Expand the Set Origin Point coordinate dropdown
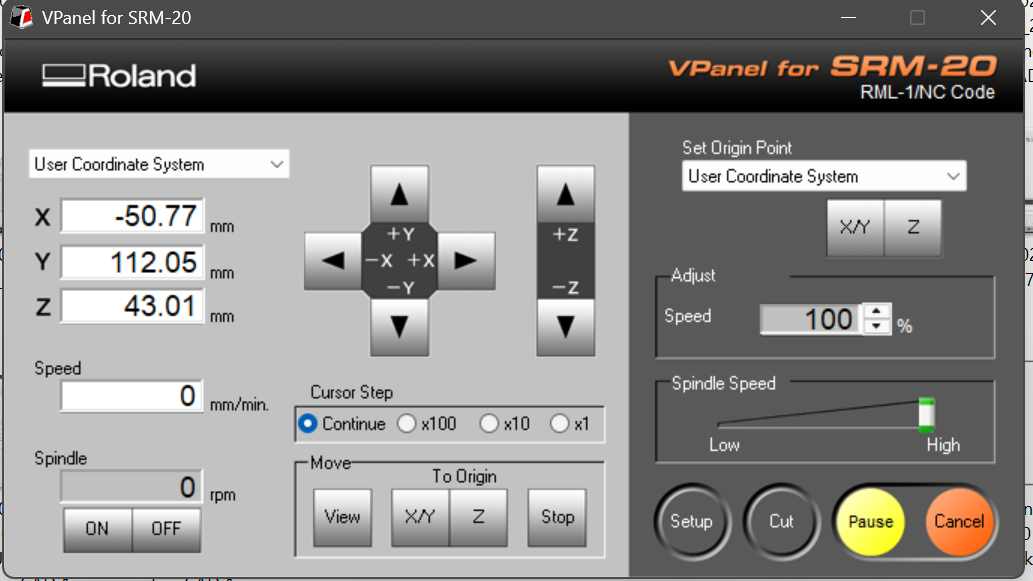Screen dimensions: 1033x581 pyautogui.click(x=824, y=176)
